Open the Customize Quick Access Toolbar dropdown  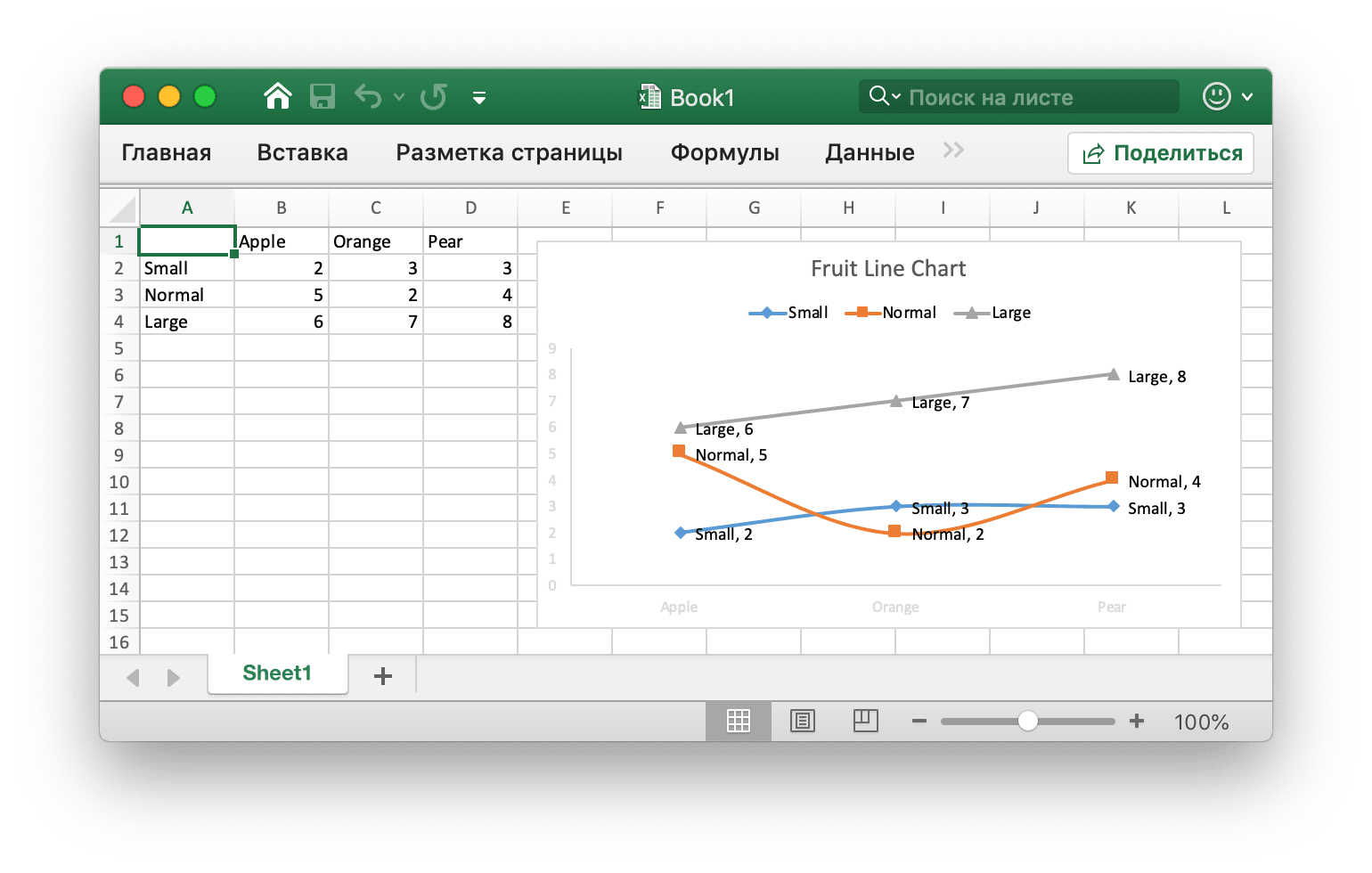click(x=479, y=98)
